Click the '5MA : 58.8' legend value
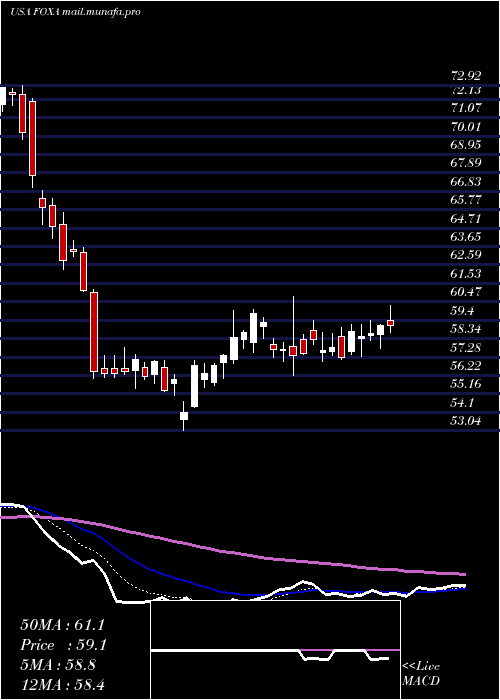The width and height of the screenshot is (500, 700). click(x=58, y=665)
